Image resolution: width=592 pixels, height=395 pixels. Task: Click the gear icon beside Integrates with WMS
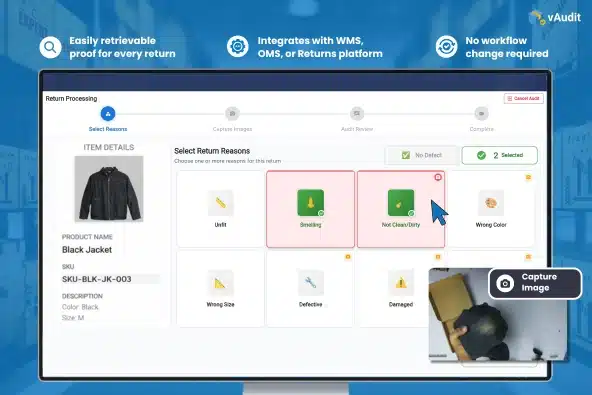237,46
